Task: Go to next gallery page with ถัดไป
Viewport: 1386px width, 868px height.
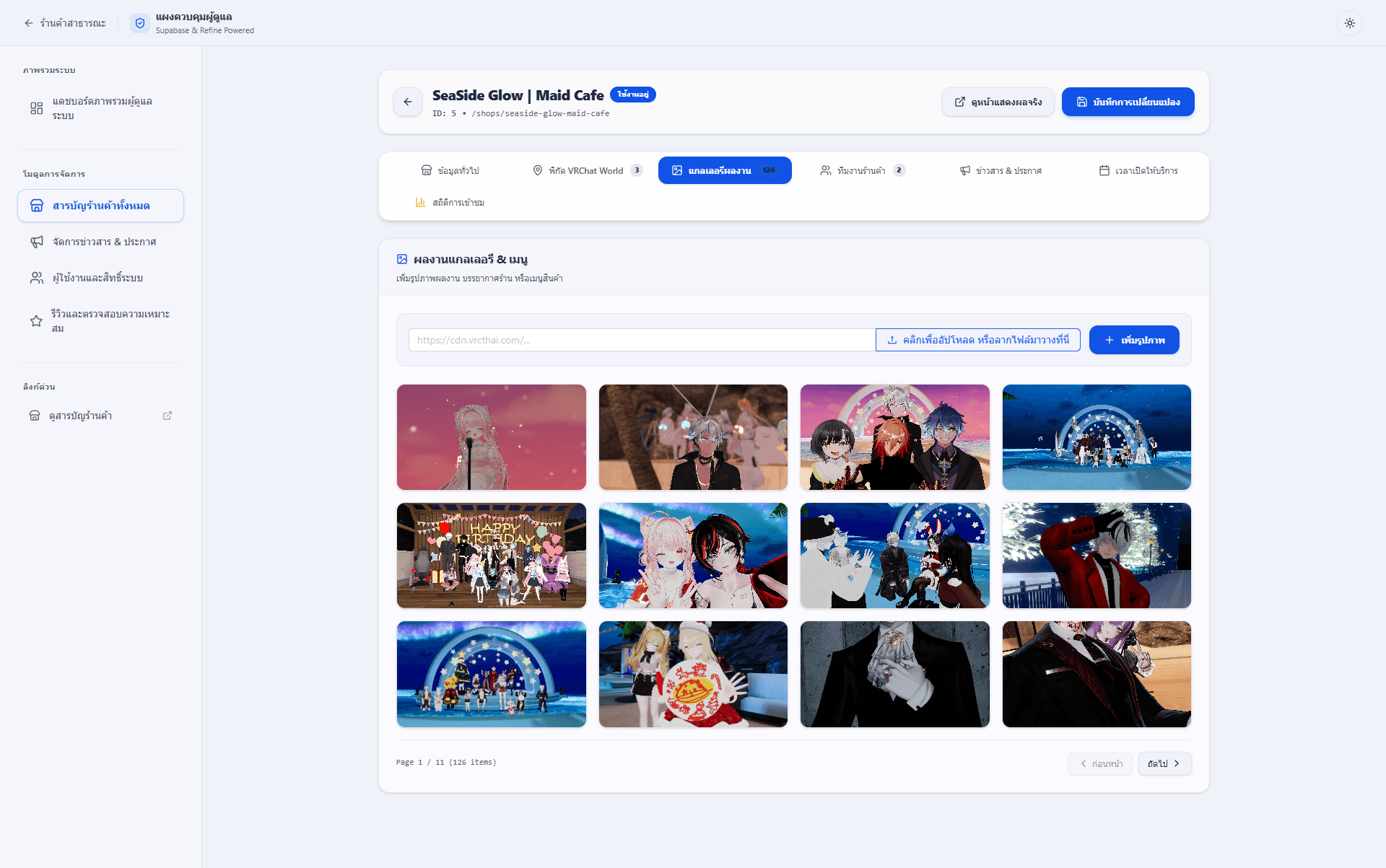Action: (1164, 763)
